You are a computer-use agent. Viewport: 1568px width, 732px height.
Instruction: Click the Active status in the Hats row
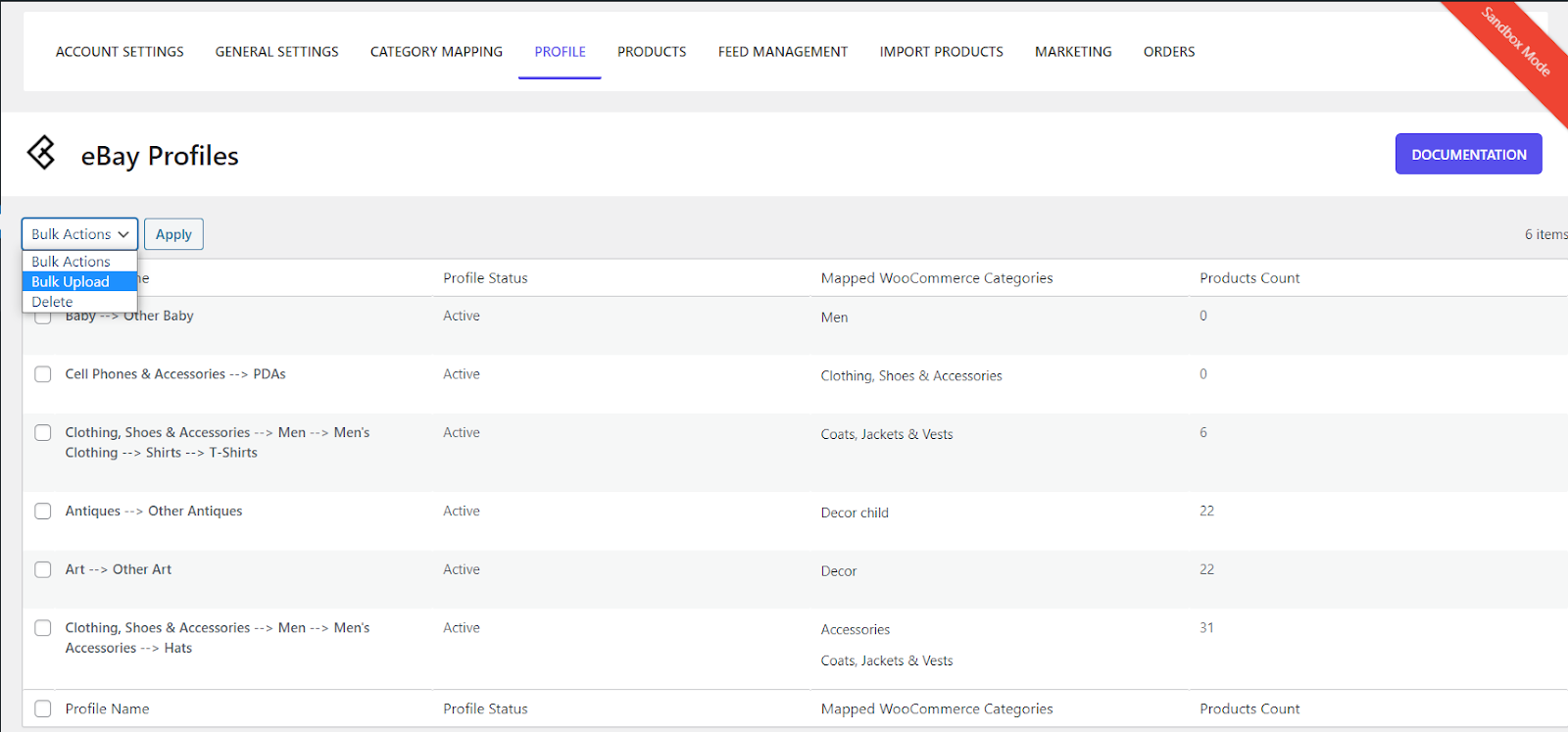tap(462, 627)
